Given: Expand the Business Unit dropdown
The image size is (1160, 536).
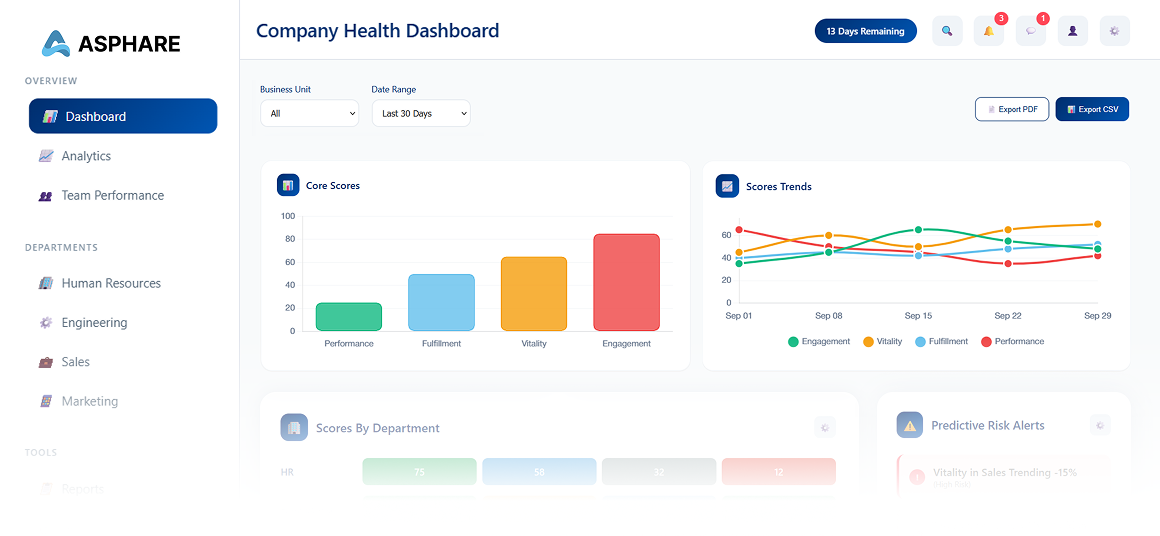Looking at the screenshot, I should pyautogui.click(x=309, y=113).
